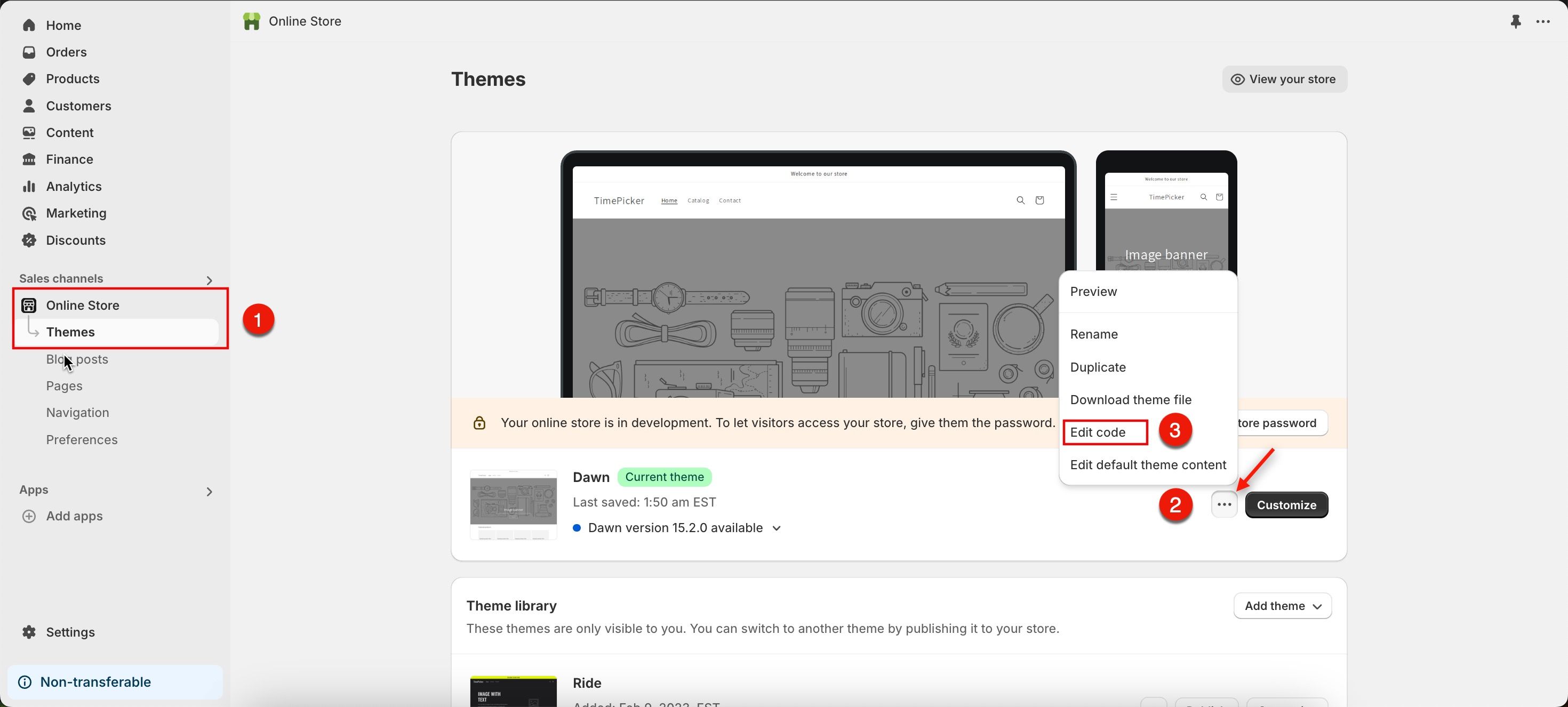Image resolution: width=1568 pixels, height=707 pixels.
Task: Select Duplicate in the theme menu
Action: tap(1098, 367)
